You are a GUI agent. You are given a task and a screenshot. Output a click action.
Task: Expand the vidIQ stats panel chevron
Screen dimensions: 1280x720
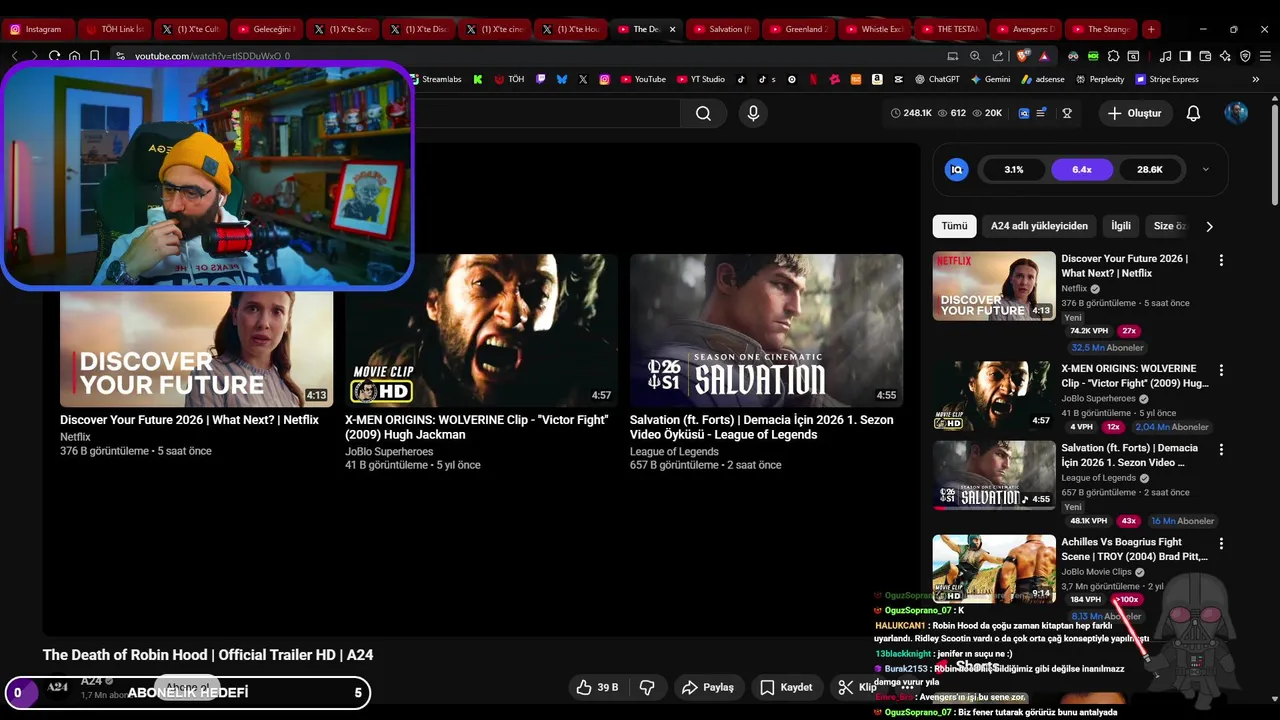click(x=1205, y=169)
